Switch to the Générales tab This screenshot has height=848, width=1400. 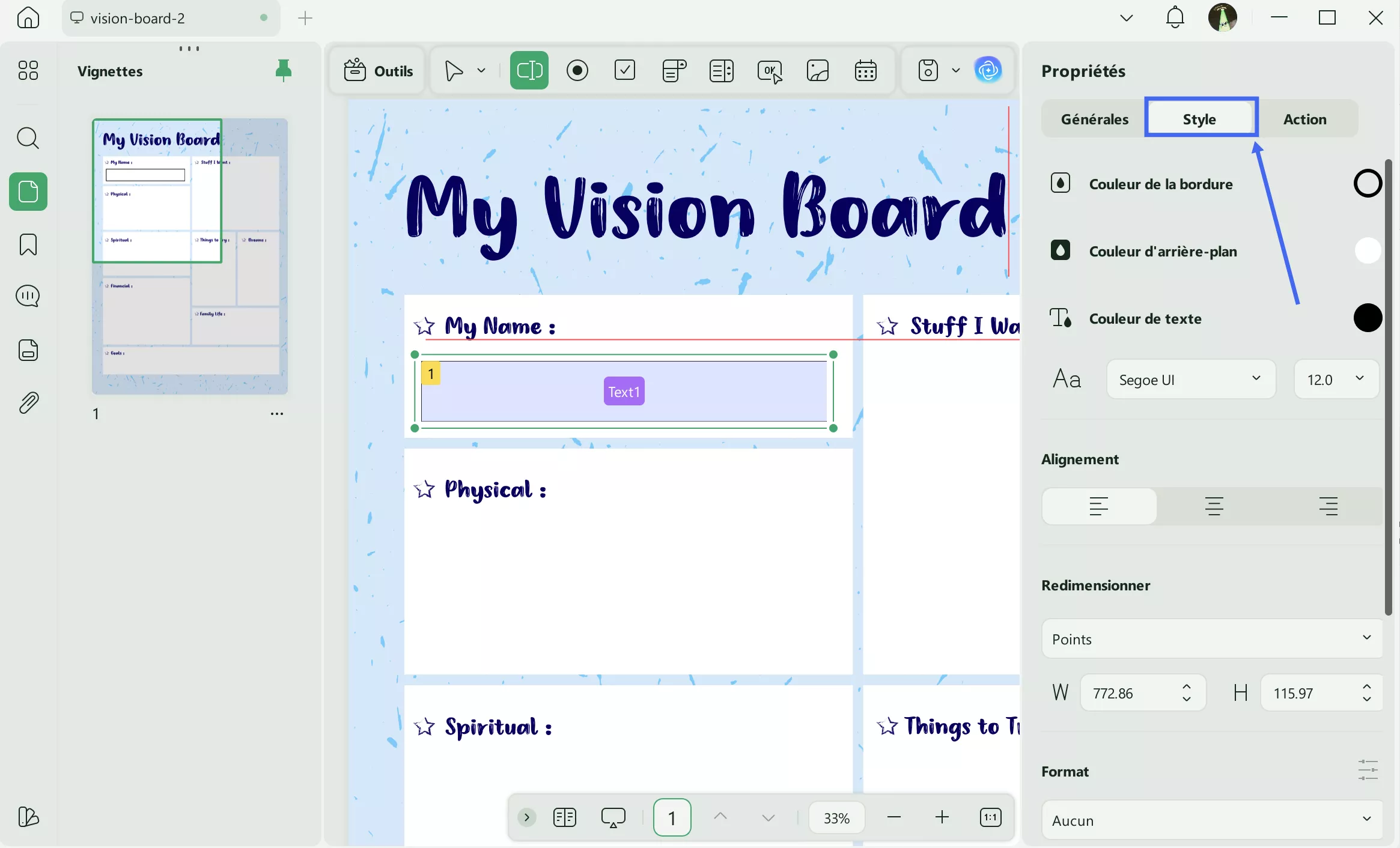1094,119
